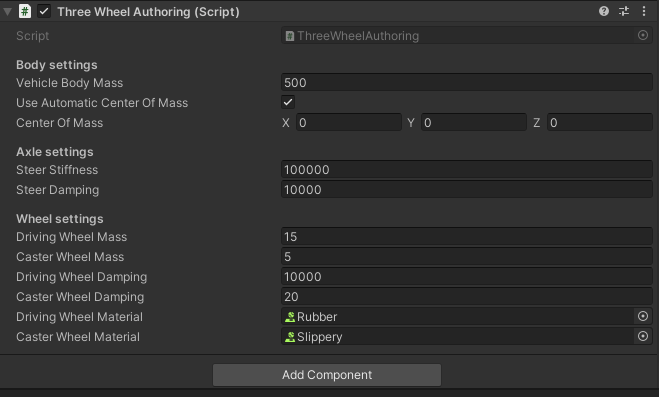Click the Steer Stiffness value field
This screenshot has height=397, width=659.
pyautogui.click(x=467, y=170)
